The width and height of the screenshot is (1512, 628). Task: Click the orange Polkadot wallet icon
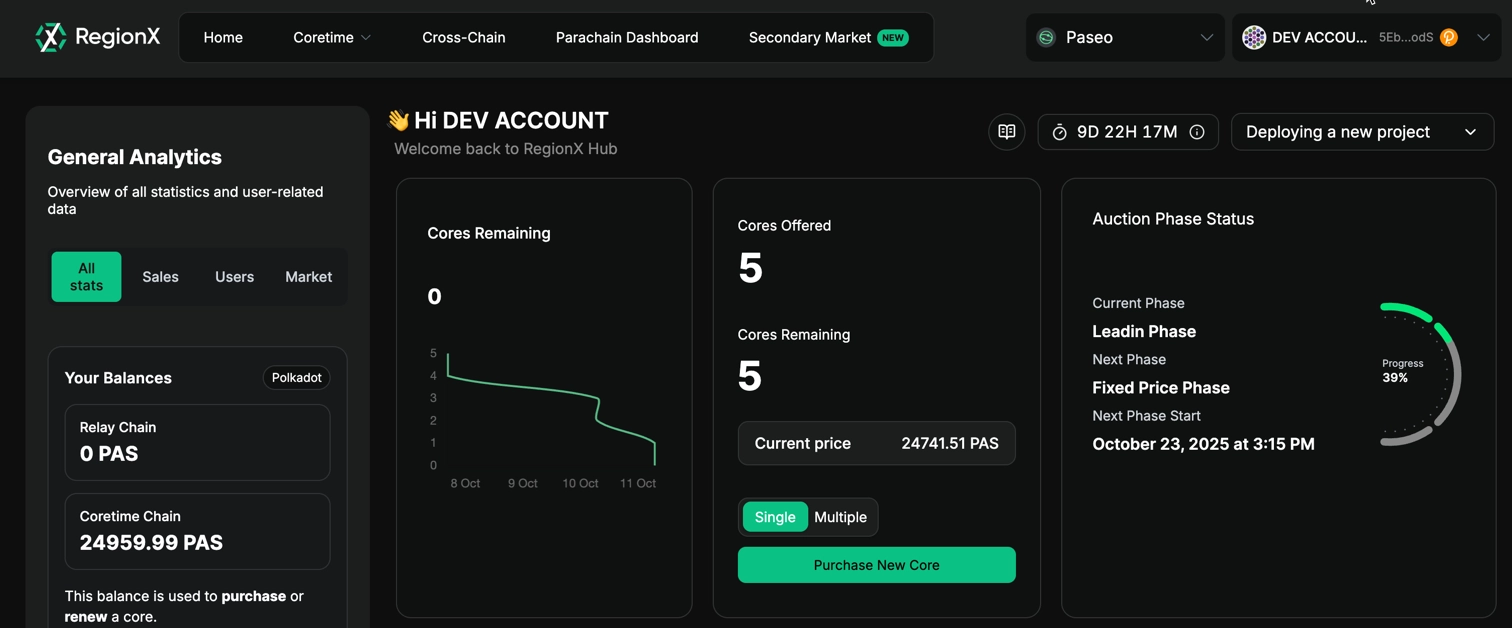tap(1448, 37)
